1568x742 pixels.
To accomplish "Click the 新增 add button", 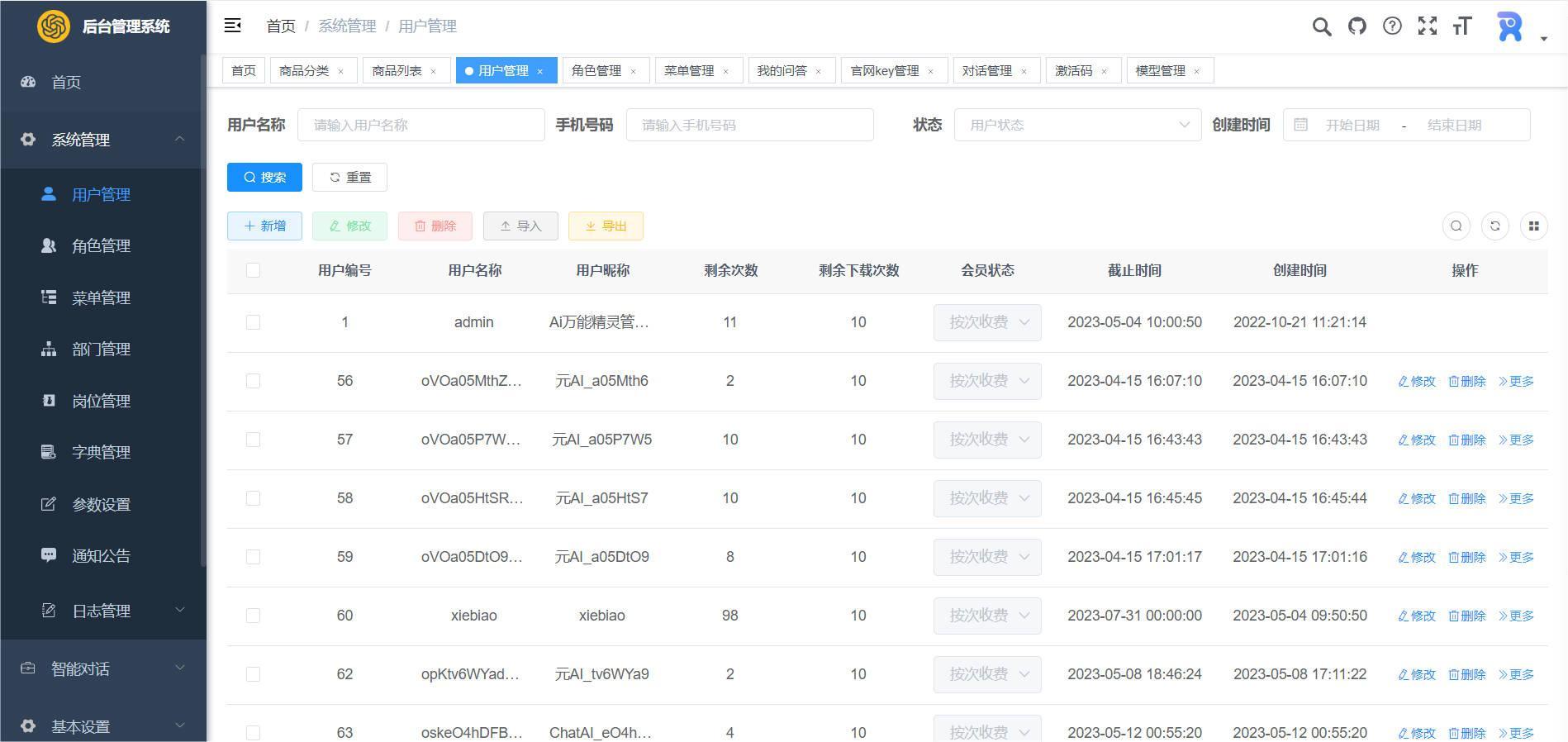I will pyautogui.click(x=264, y=226).
